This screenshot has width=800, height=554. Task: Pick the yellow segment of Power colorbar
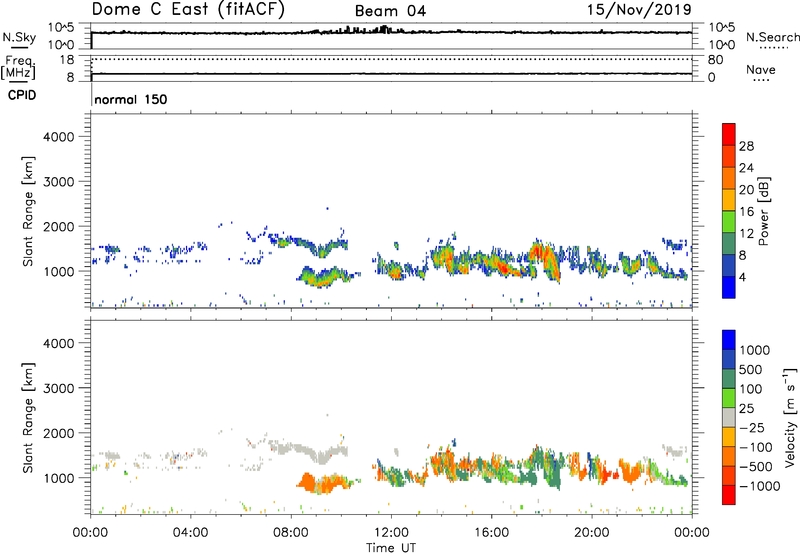(729, 200)
